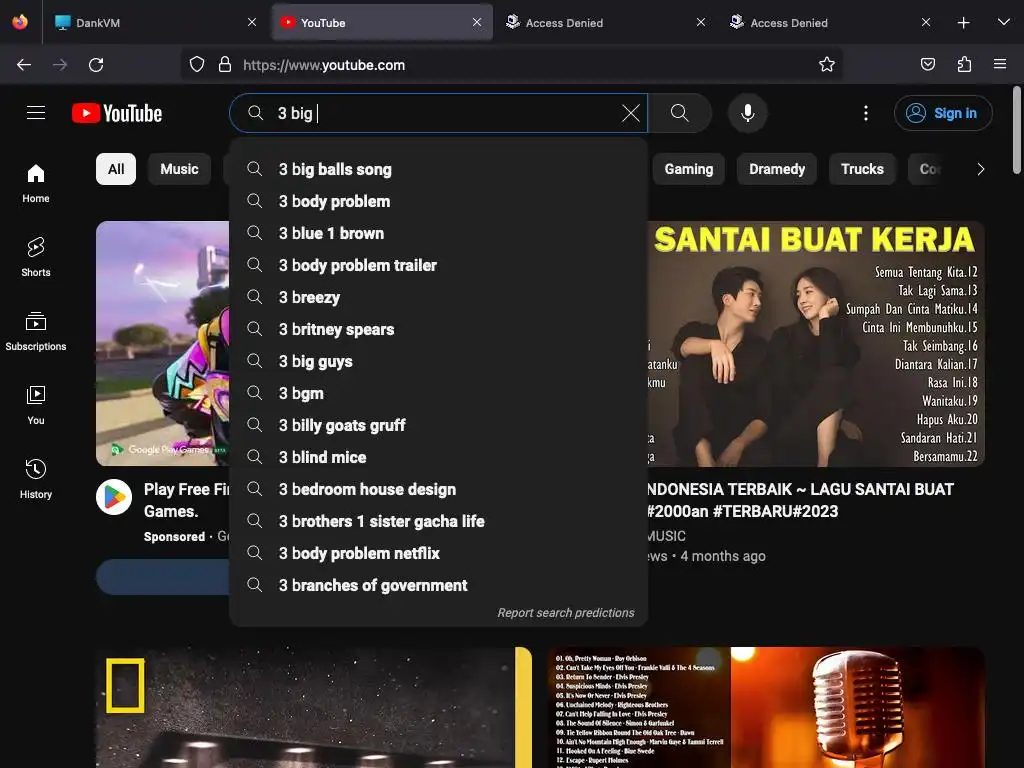This screenshot has width=1024, height=768.
Task: Open History in the sidebar
Action: tap(36, 479)
